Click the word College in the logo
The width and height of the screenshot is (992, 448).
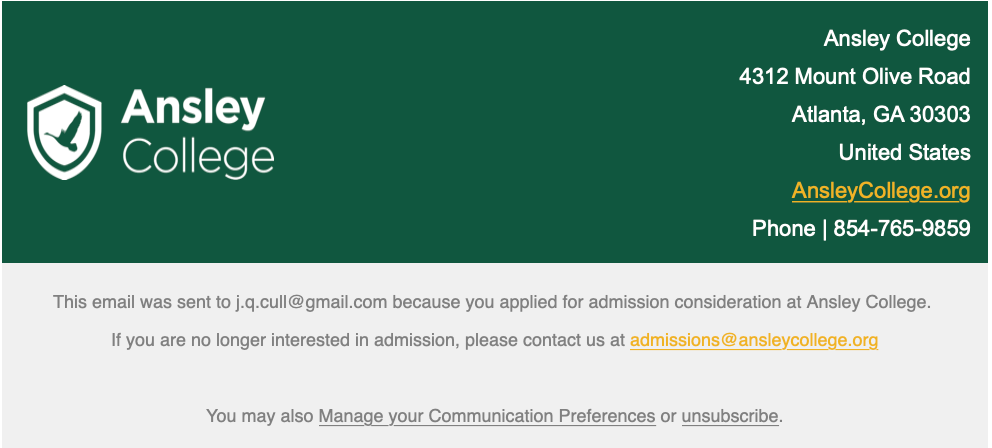(x=198, y=158)
